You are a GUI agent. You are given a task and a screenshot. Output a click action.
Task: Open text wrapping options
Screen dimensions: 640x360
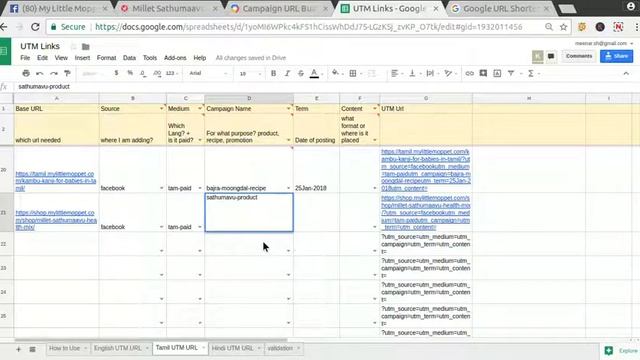tap(431, 73)
